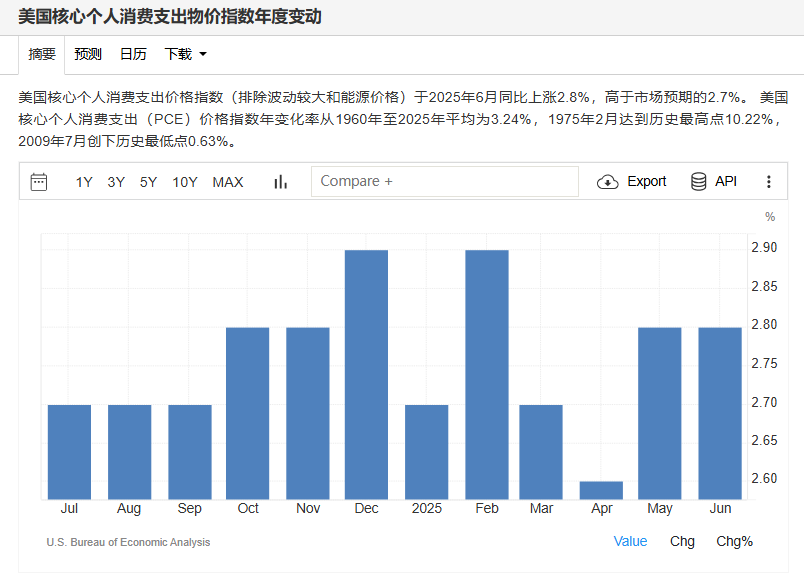Viewport: 804px width, 588px height.
Task: Switch to the 摘要 tab
Action: [42, 54]
